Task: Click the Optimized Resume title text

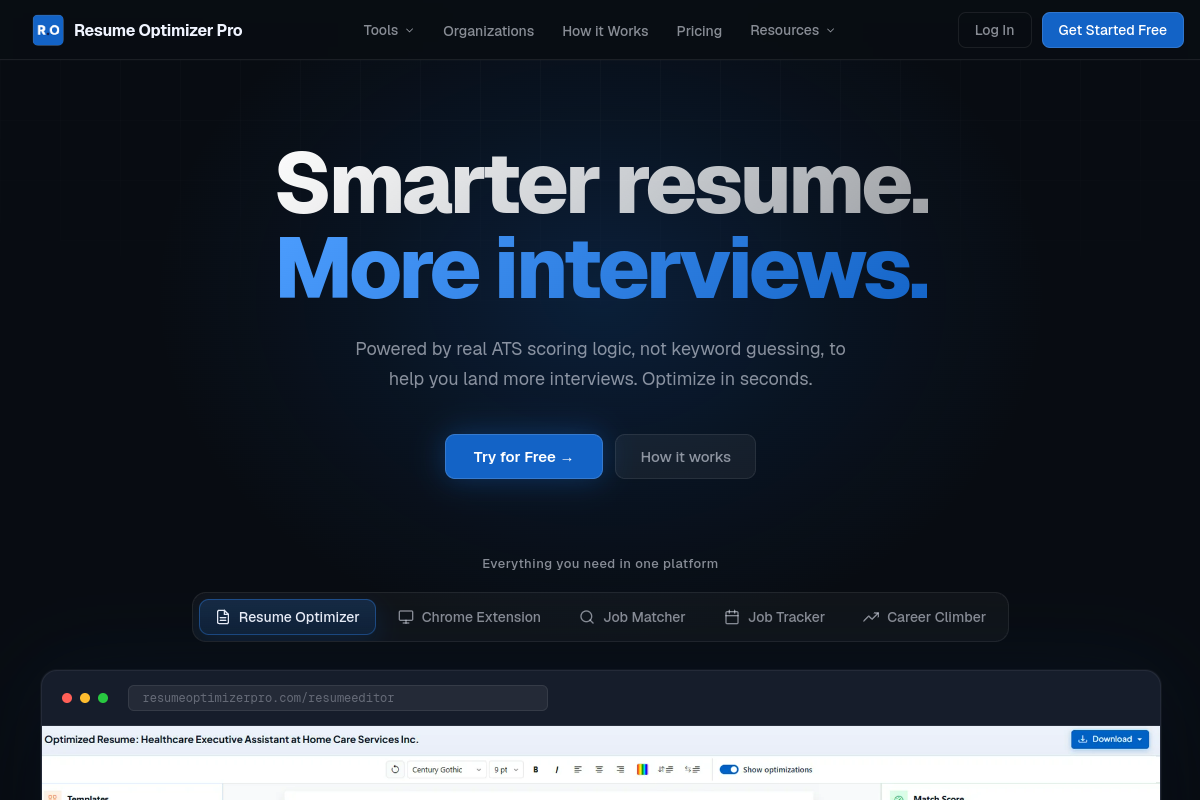Action: pyautogui.click(x=231, y=739)
